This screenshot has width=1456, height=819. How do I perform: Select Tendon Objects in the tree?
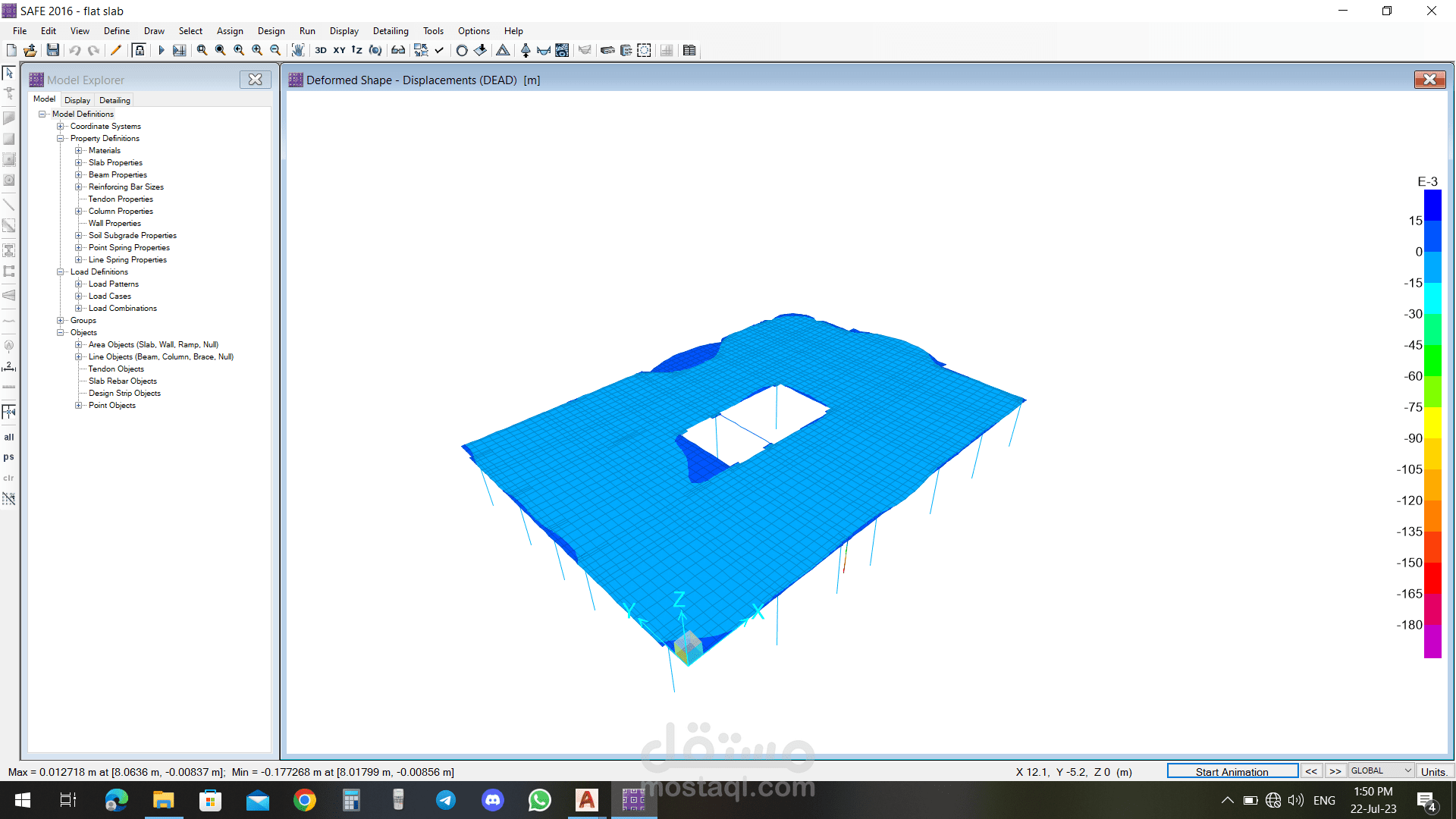pos(116,369)
